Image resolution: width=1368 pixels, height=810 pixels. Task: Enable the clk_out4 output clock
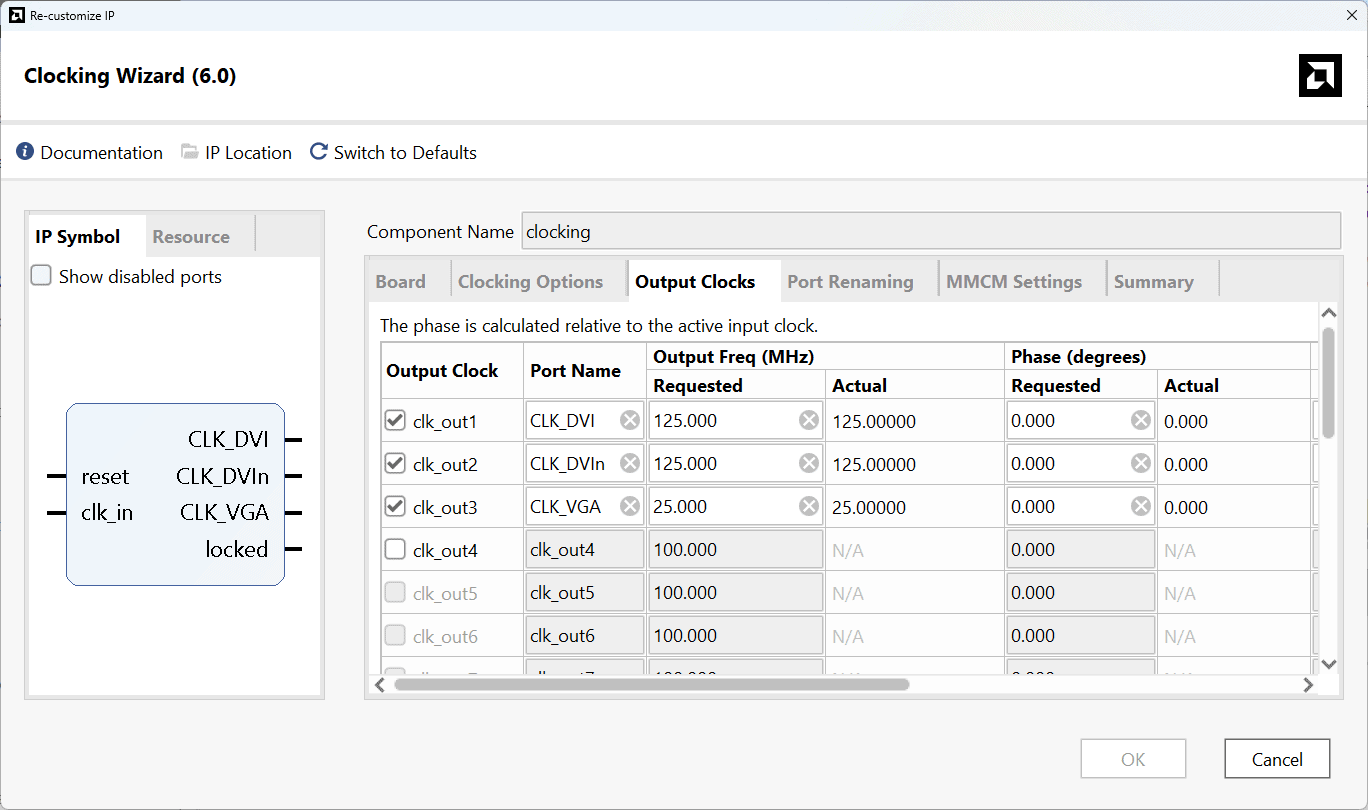pyautogui.click(x=395, y=550)
